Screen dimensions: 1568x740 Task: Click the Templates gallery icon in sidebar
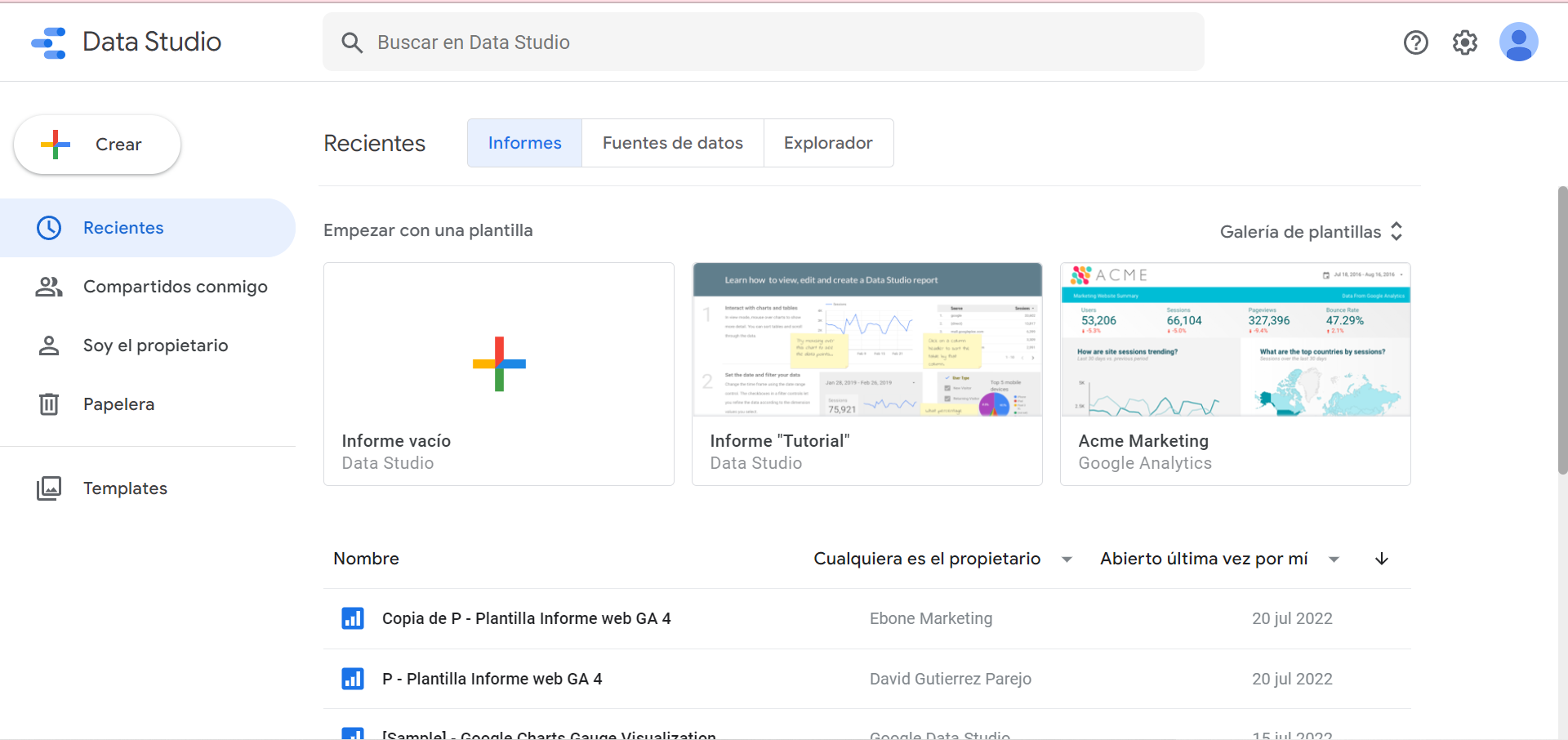click(x=49, y=488)
